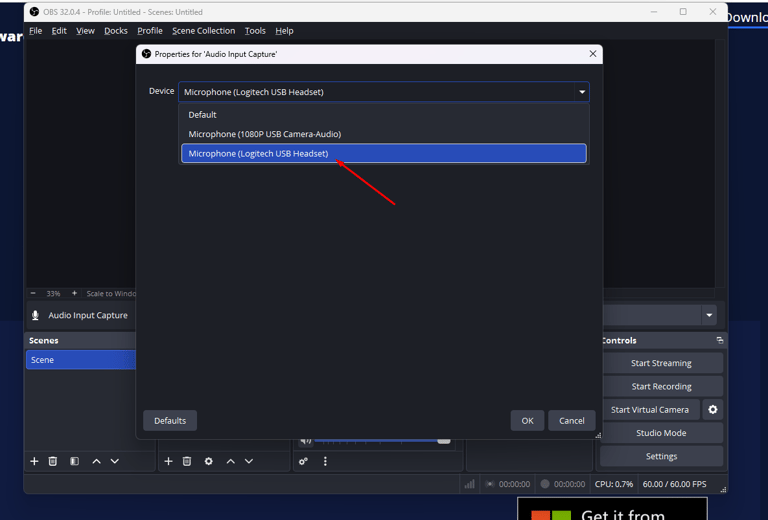Click the Audio Input Capture source label
The image size is (768, 520).
[88, 315]
